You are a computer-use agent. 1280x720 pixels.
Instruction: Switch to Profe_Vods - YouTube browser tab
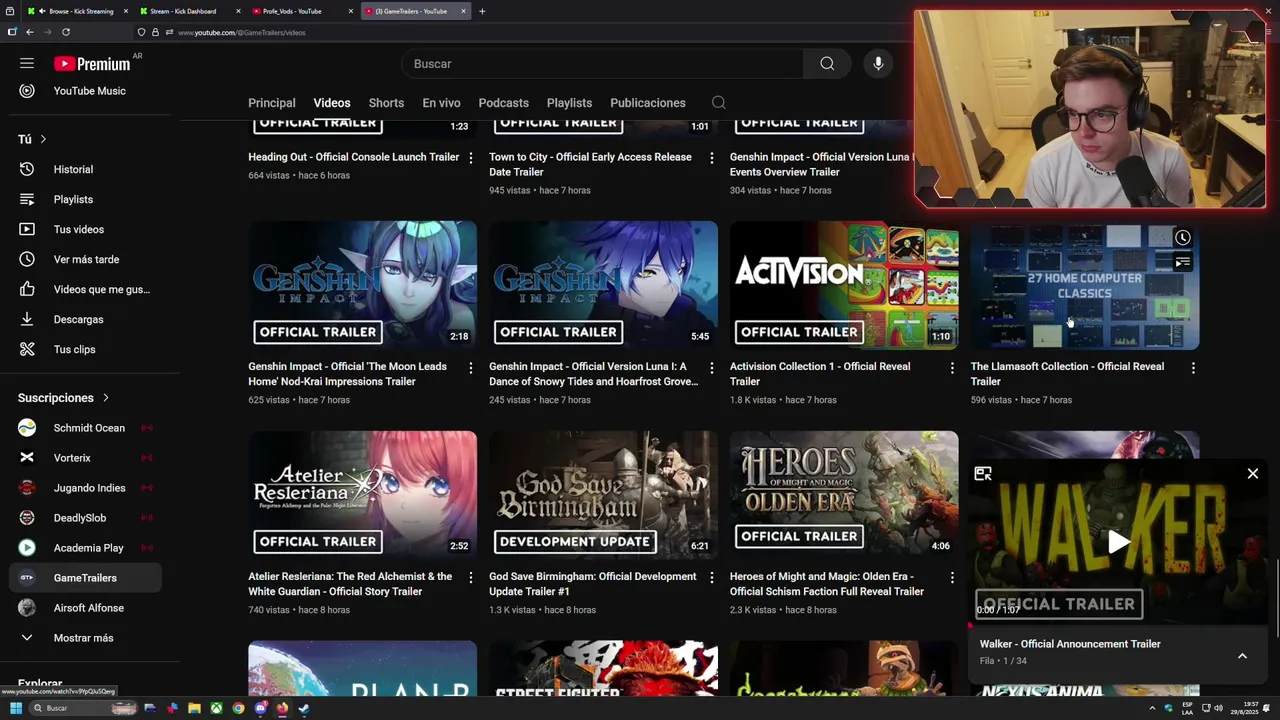(300, 11)
